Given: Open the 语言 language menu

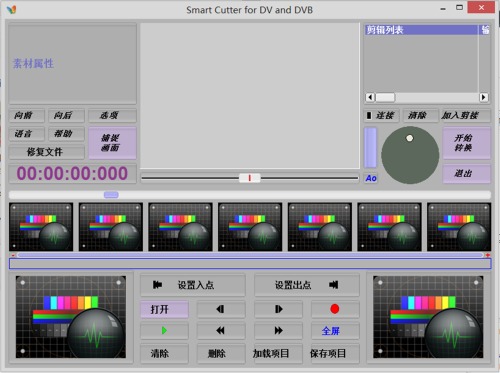Looking at the screenshot, I should pos(27,134).
